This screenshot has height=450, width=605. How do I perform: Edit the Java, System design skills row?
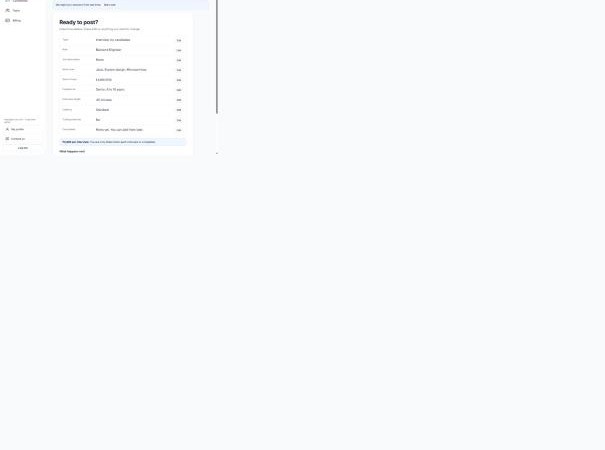179,70
